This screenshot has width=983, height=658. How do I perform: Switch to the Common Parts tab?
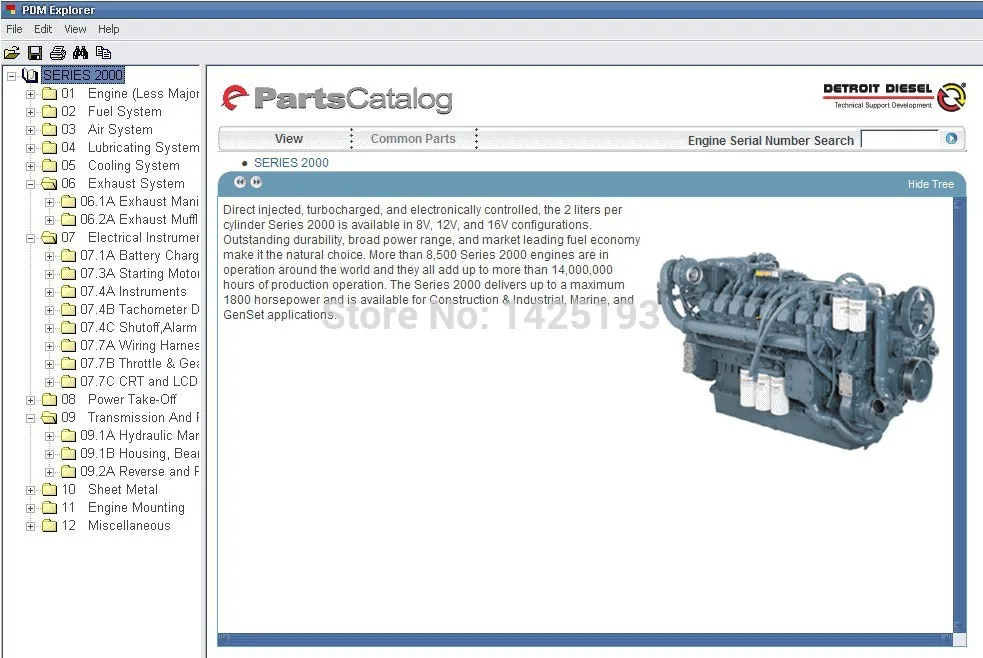[413, 138]
